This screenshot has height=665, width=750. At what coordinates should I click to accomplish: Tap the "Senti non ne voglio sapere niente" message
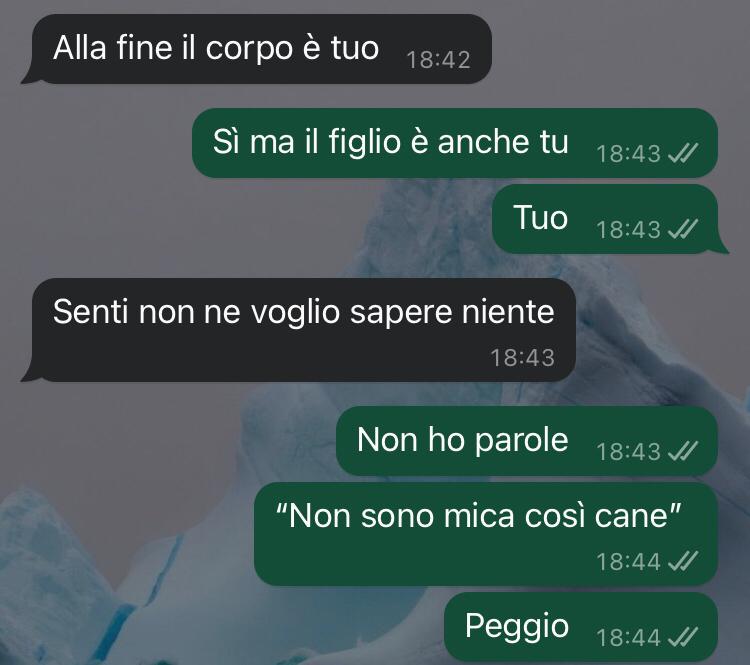click(x=298, y=330)
